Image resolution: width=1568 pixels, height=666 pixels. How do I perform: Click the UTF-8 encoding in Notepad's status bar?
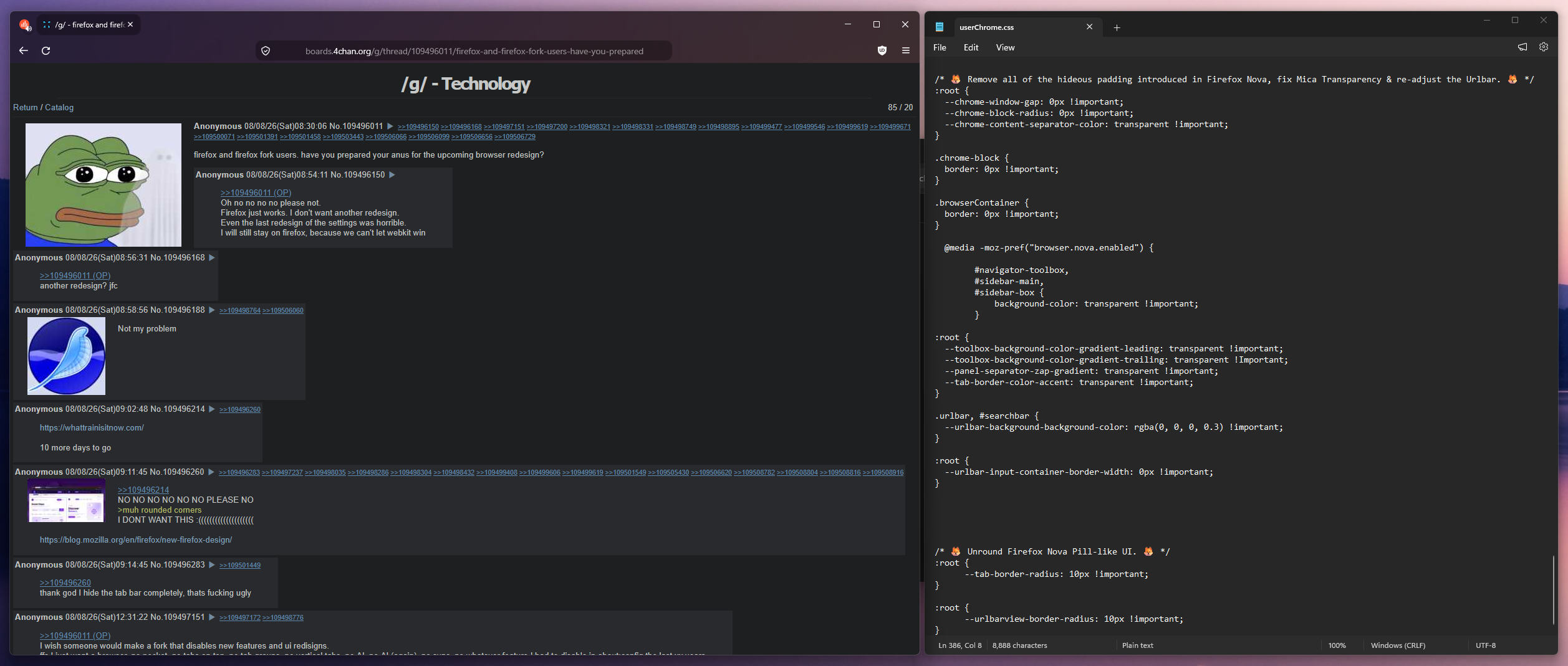pyautogui.click(x=1486, y=645)
